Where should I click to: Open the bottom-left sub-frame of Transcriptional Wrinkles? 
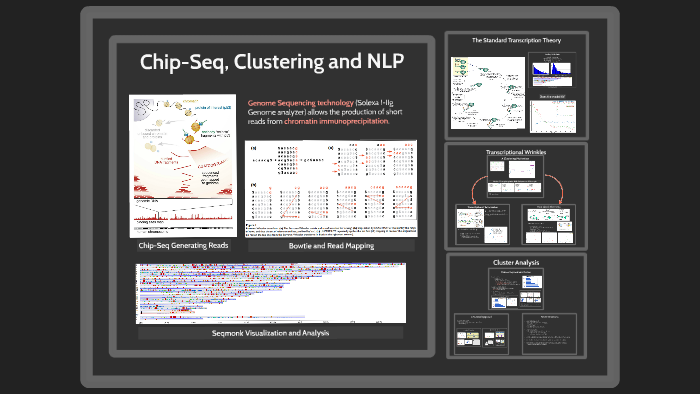[482, 224]
